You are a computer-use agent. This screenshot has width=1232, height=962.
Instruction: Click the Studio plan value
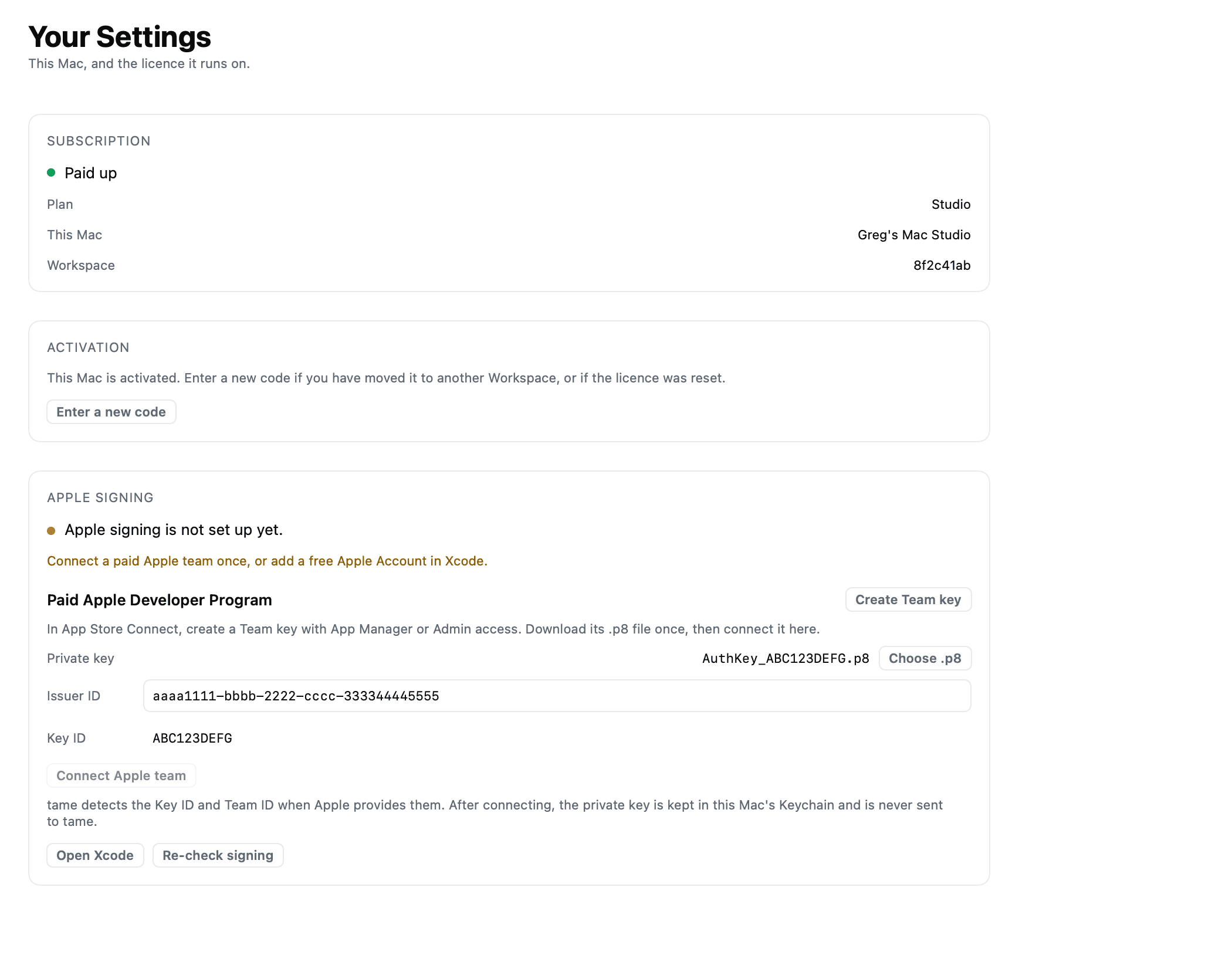coord(951,204)
